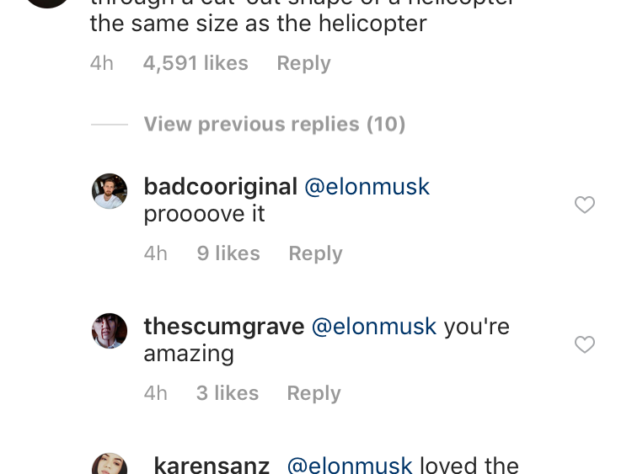Expand View previous replies (10)
The width and height of the screenshot is (632, 474).
(x=274, y=124)
